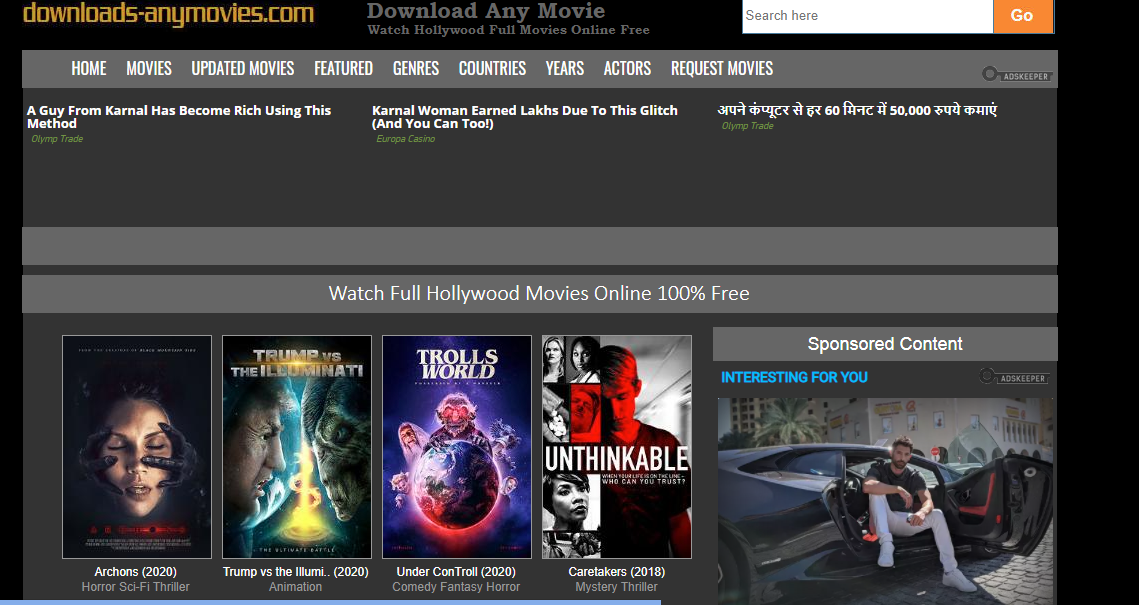1139x605 pixels.
Task: Open the REQUEST MOVIES page
Action: tap(721, 68)
